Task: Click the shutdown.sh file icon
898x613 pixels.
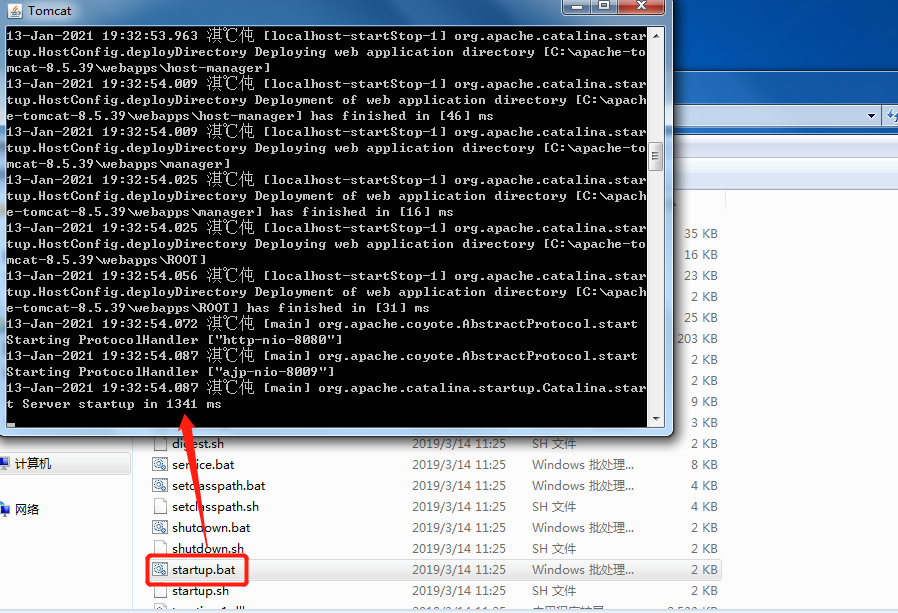Action: pyautogui.click(x=160, y=548)
